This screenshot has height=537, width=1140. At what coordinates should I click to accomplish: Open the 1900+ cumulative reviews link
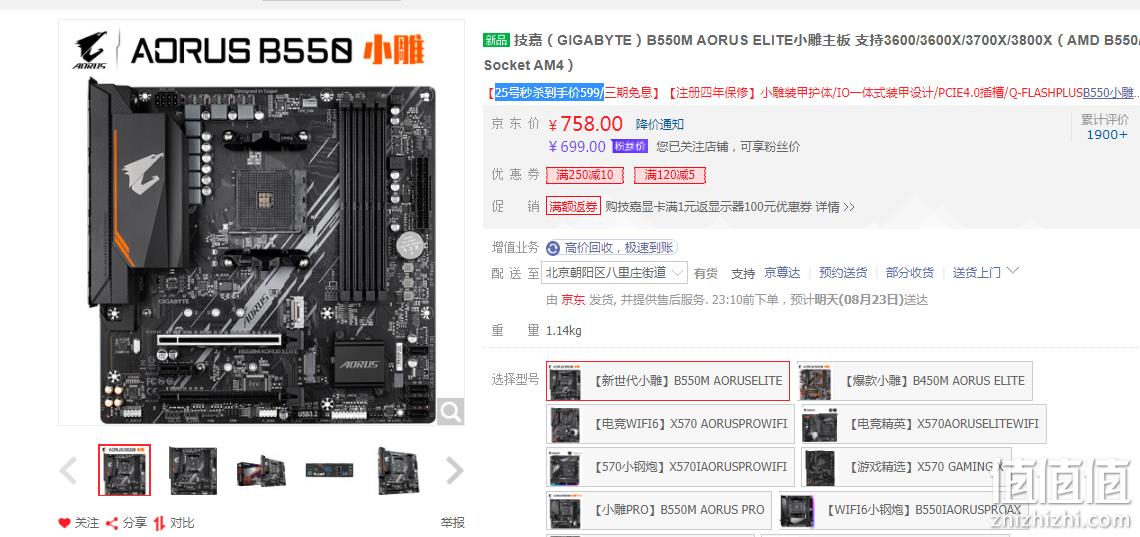(1107, 134)
